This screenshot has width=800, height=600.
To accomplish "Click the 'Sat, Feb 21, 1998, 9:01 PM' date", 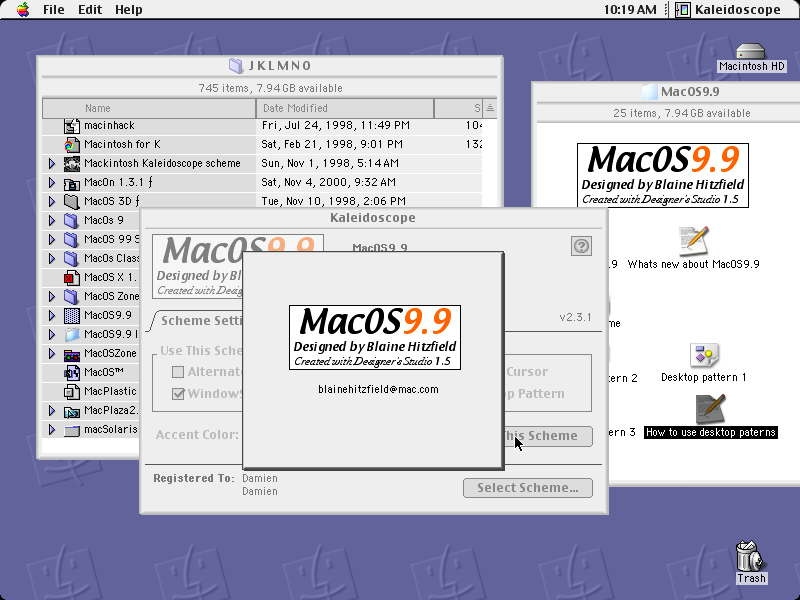I will (332, 144).
